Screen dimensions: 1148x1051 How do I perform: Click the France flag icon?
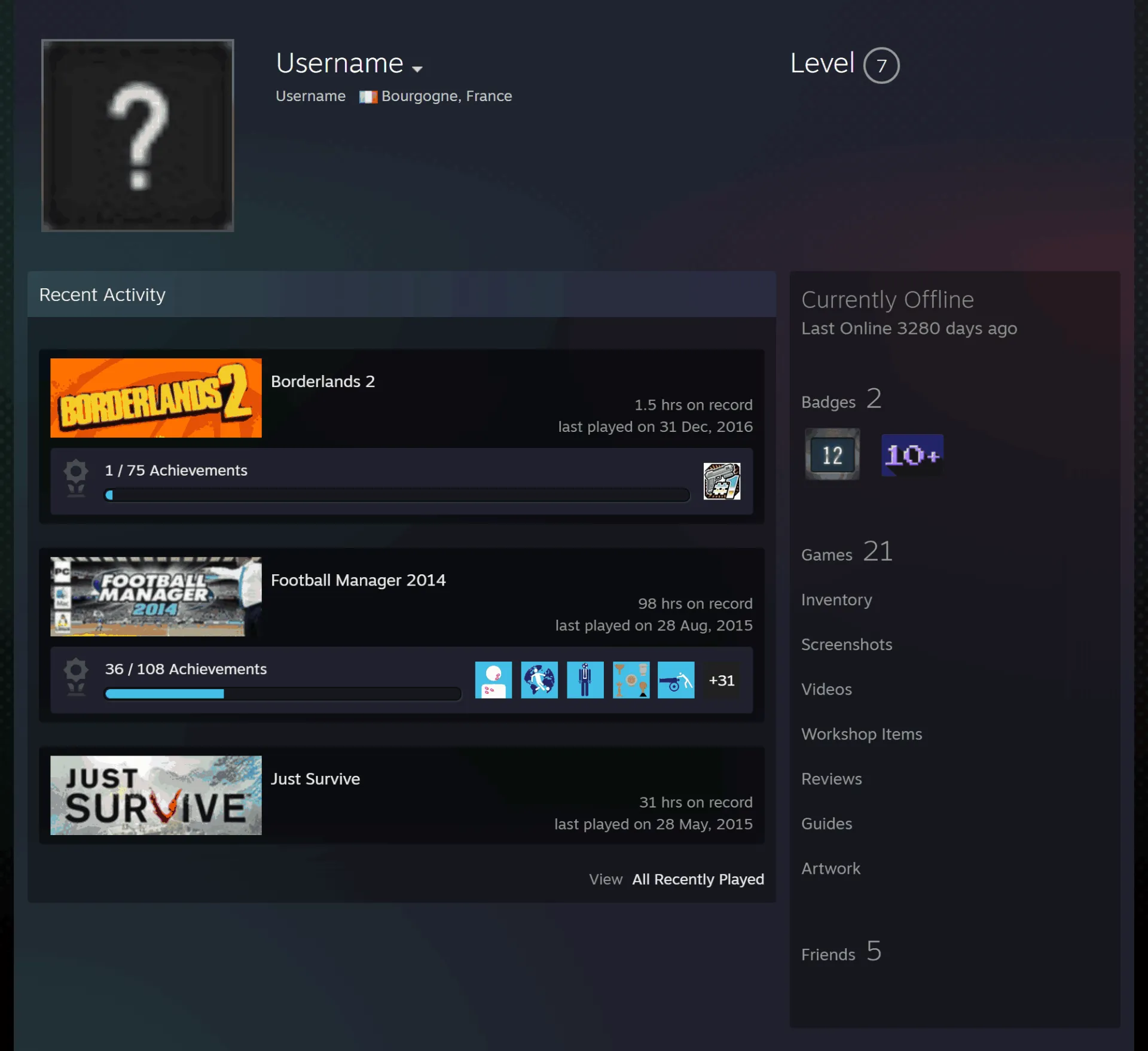coord(368,97)
